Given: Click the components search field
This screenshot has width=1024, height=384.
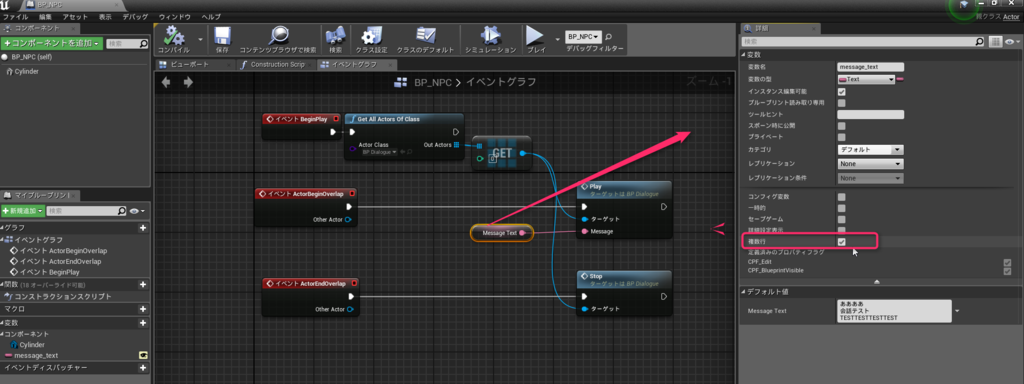Looking at the screenshot, I should tap(127, 43).
